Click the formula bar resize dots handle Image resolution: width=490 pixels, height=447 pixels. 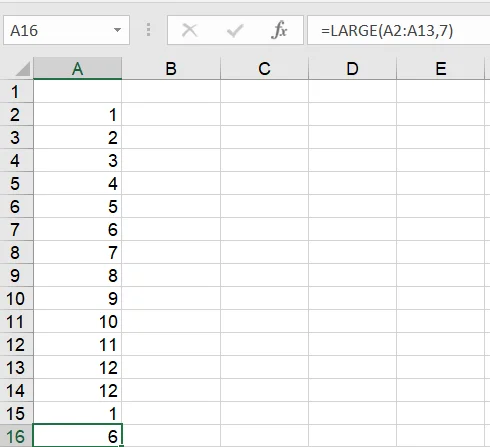[148, 30]
